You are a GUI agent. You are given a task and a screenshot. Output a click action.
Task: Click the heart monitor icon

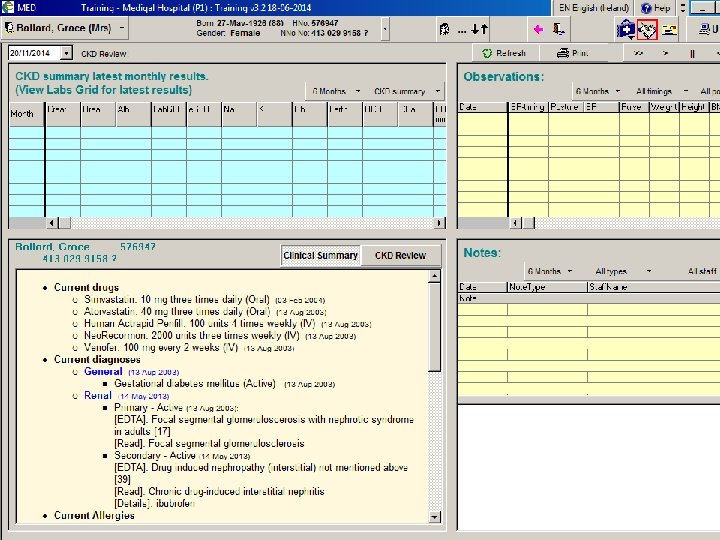pyautogui.click(x=647, y=30)
